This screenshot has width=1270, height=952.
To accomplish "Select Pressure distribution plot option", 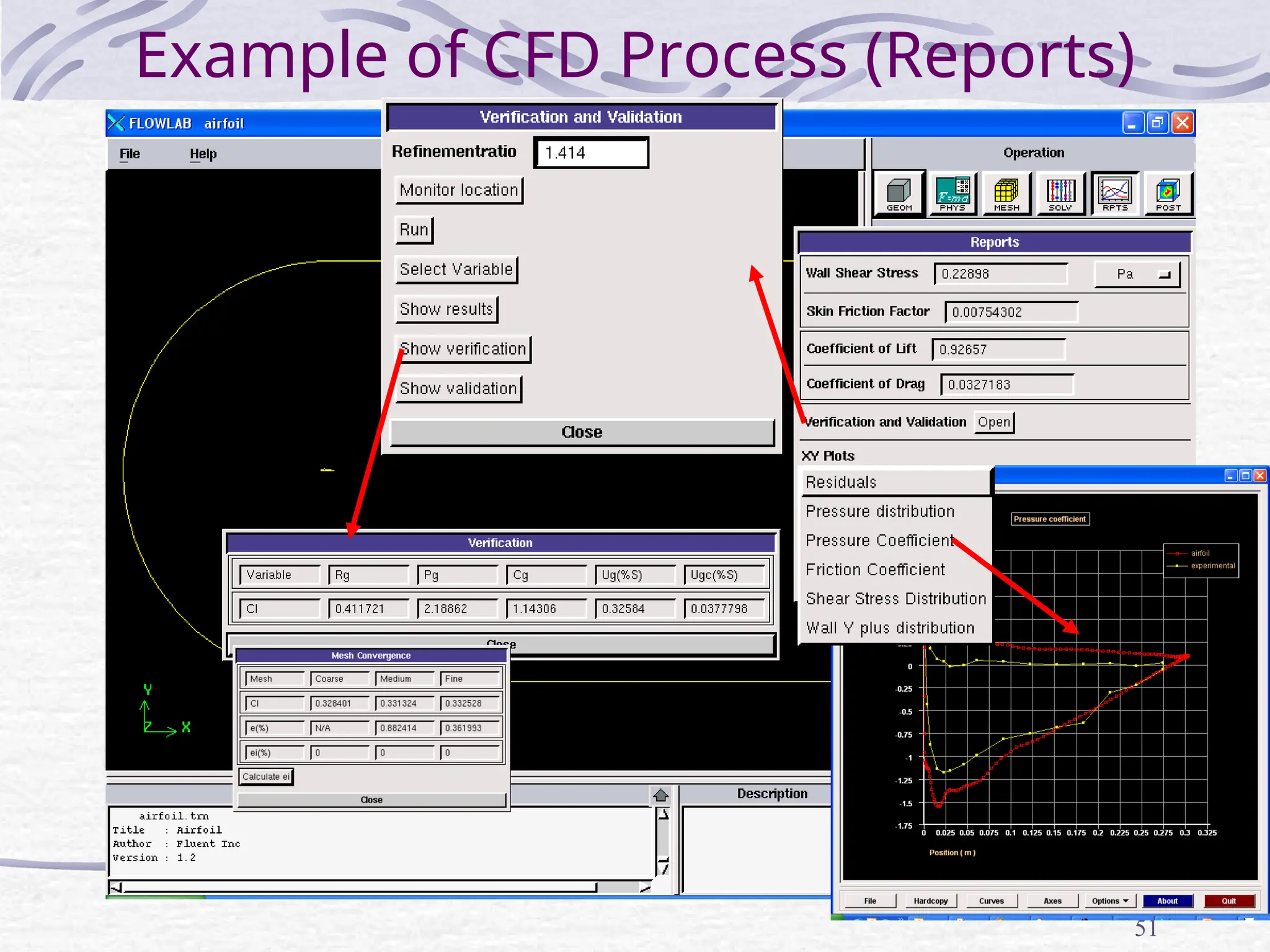I will click(x=880, y=511).
